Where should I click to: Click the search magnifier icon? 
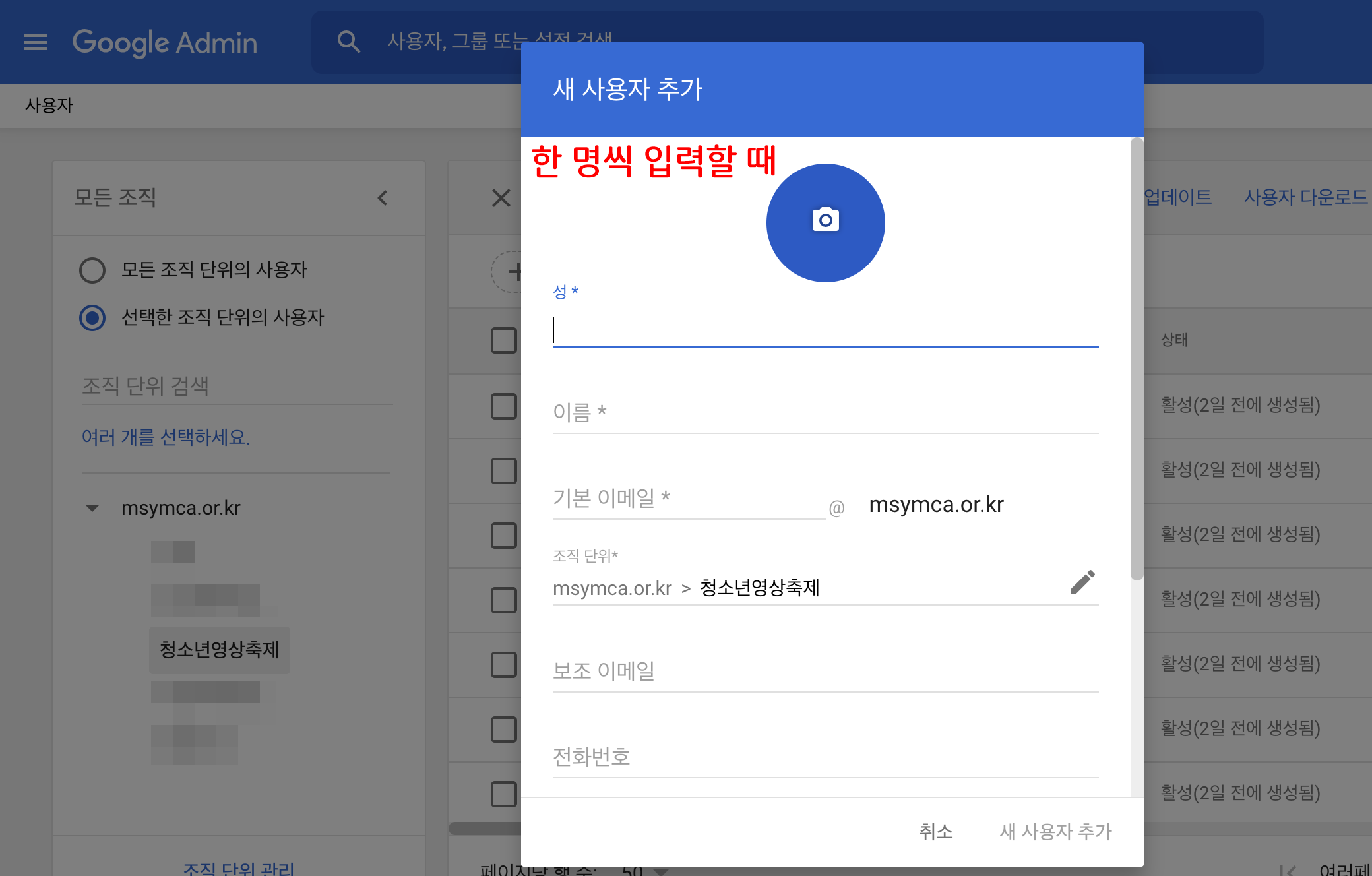click(x=349, y=42)
